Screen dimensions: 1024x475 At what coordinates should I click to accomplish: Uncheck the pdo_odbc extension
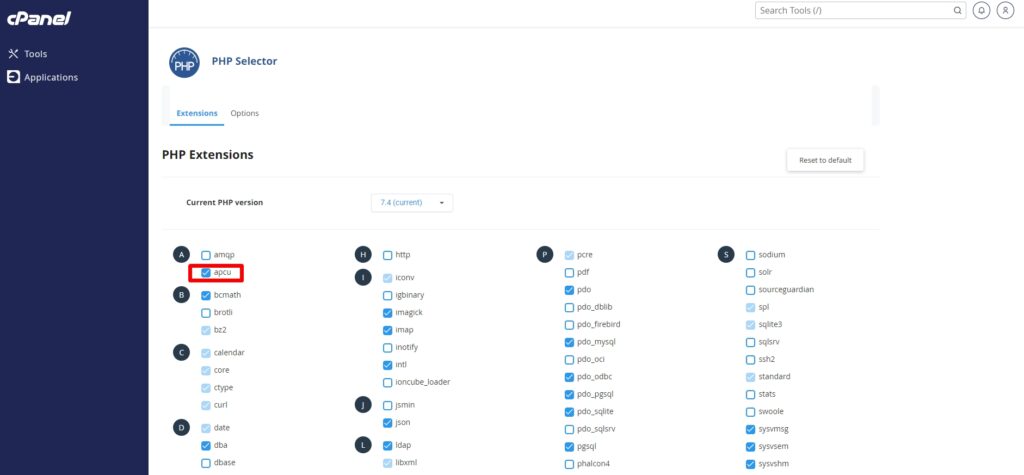click(569, 377)
